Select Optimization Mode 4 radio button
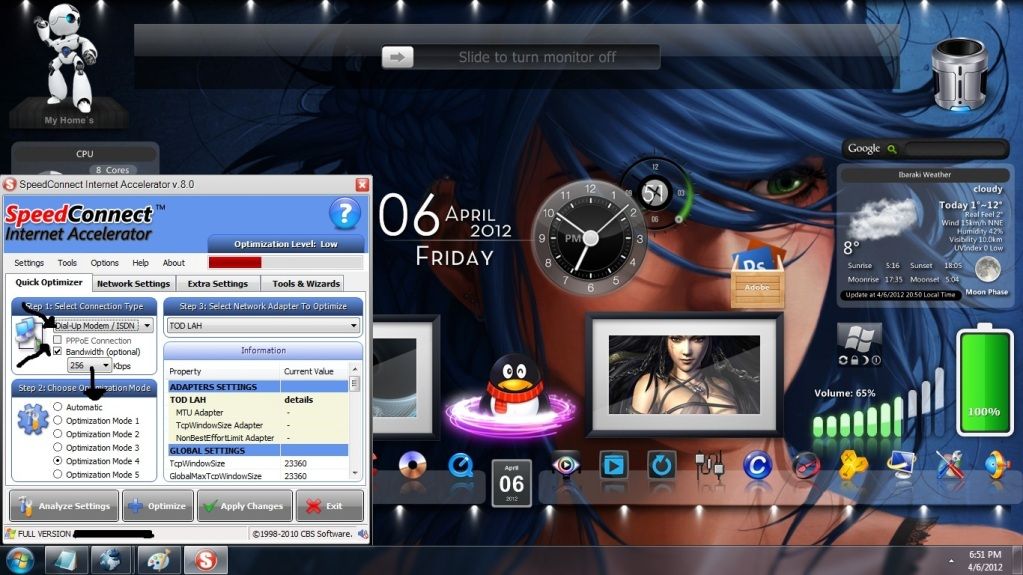Screen dimensions: 1023x575 click(57, 460)
